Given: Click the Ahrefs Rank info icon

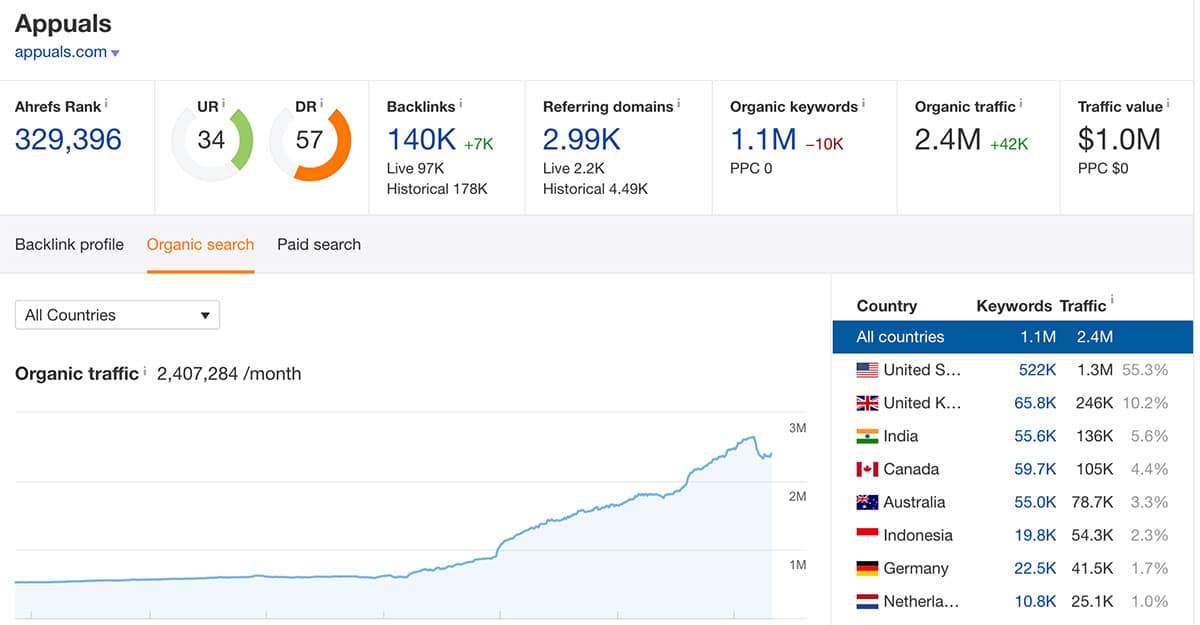Looking at the screenshot, I should (107, 104).
